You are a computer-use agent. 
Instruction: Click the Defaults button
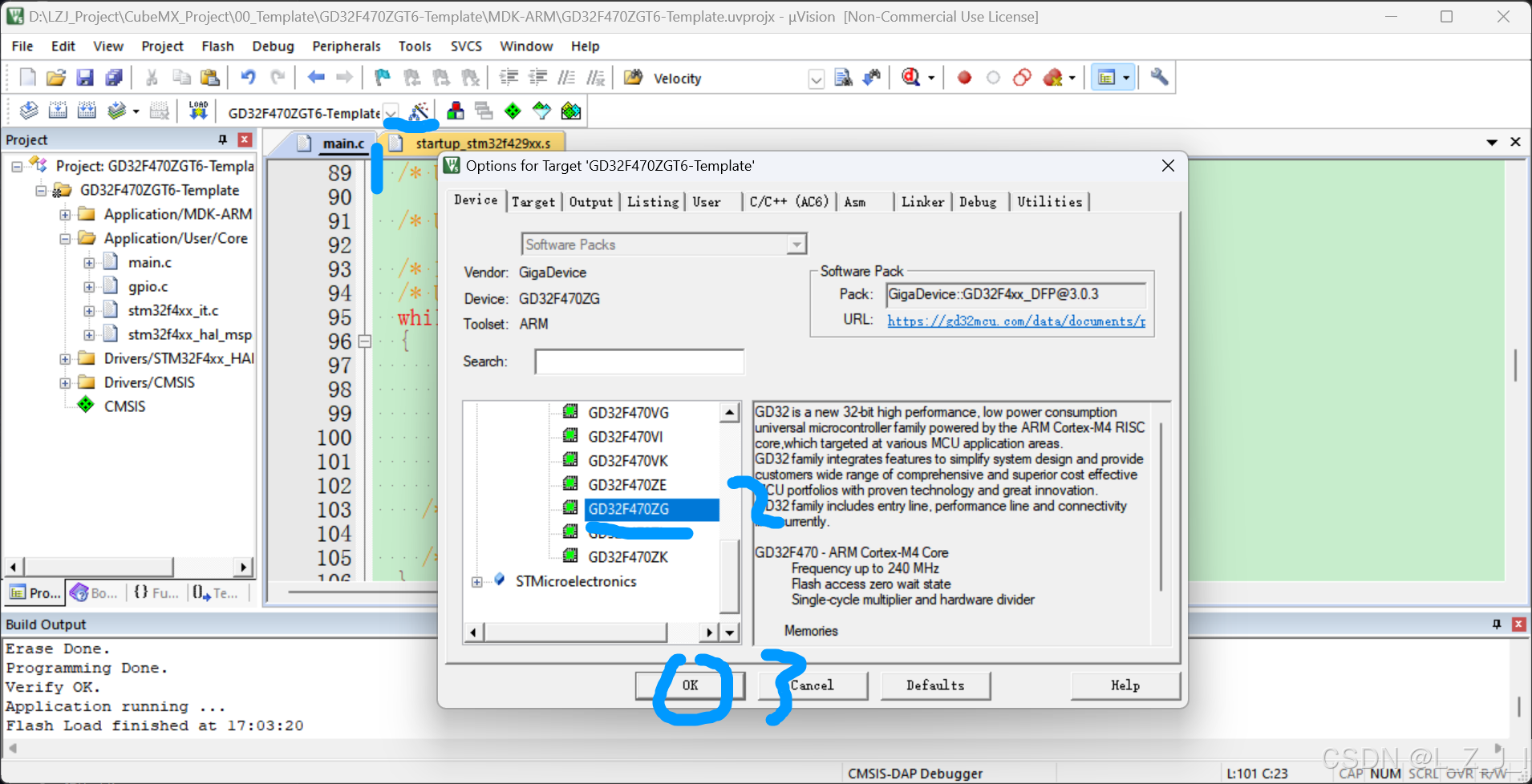click(x=935, y=685)
